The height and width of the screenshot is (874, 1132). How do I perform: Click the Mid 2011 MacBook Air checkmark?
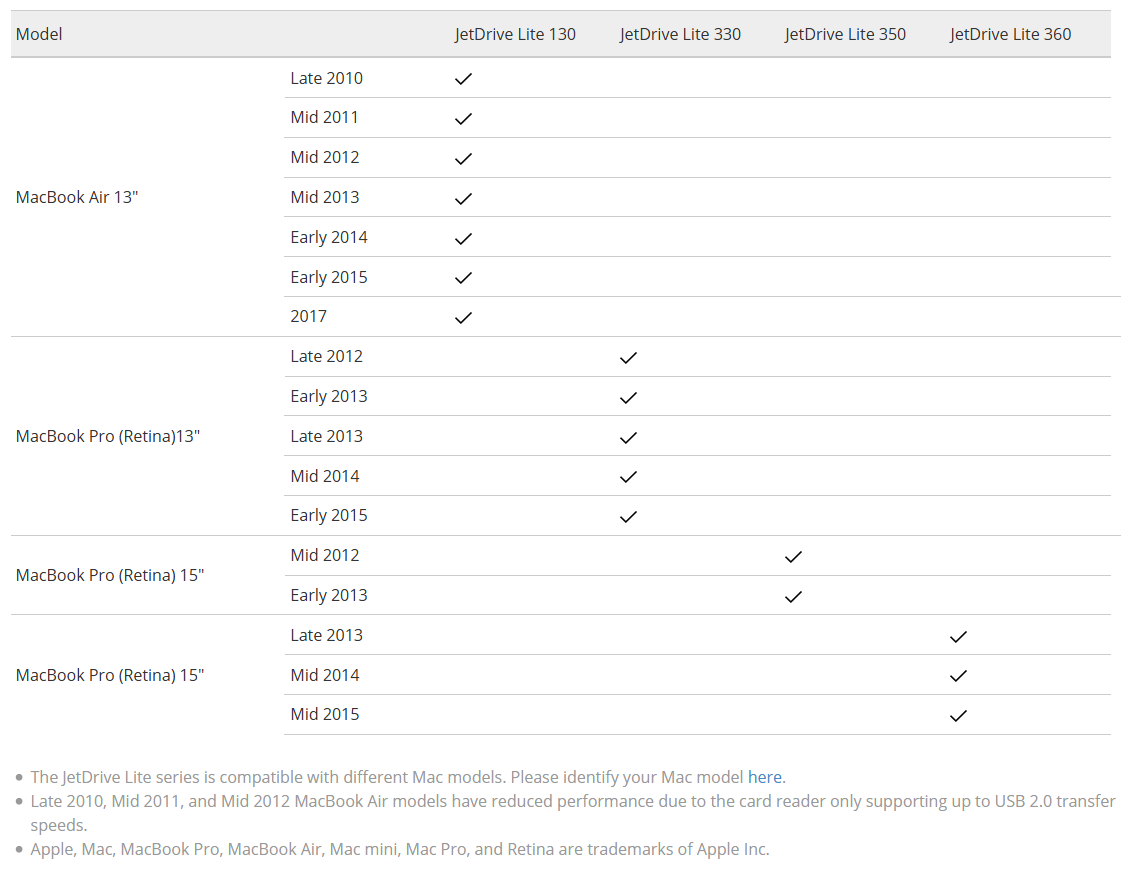click(463, 118)
